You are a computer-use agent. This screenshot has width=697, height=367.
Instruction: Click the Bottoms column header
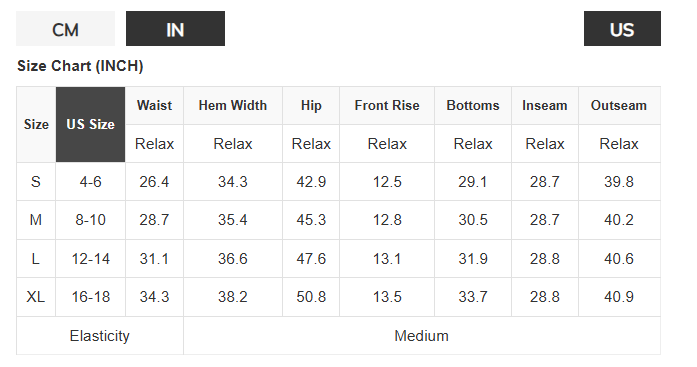click(x=473, y=106)
